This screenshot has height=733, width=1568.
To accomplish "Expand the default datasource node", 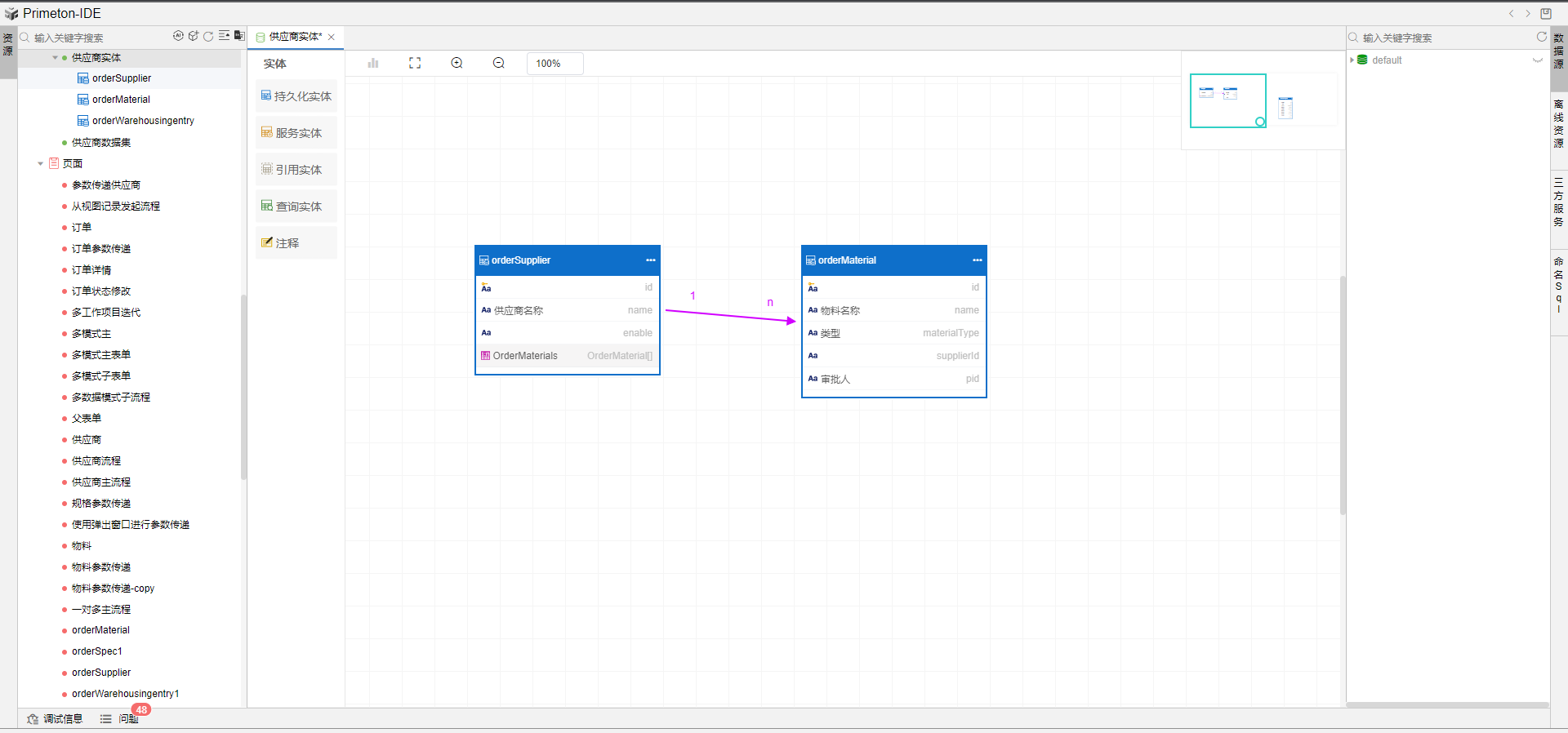I will (x=1352, y=60).
